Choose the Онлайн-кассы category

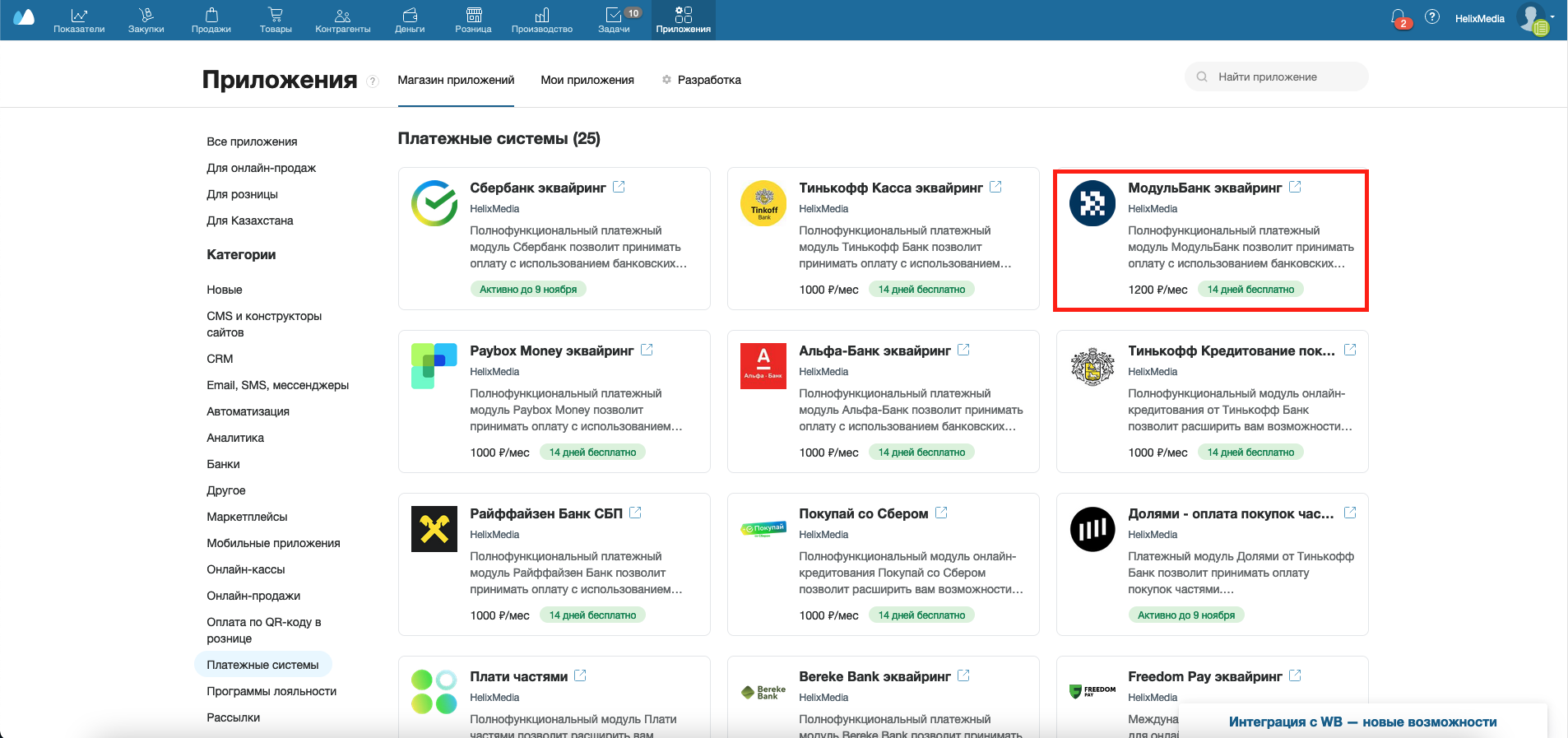coord(246,569)
